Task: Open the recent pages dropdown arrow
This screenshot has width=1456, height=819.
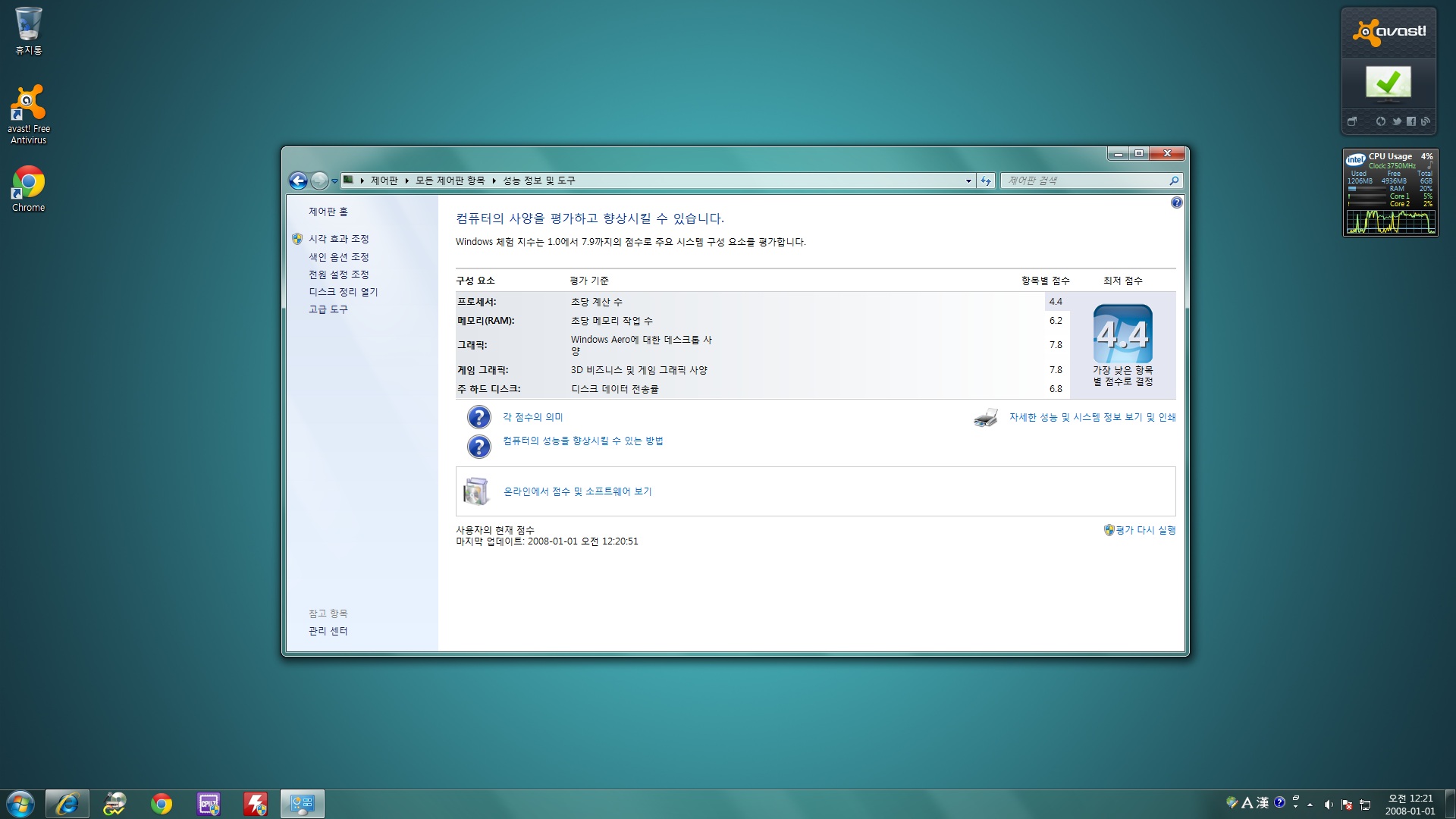Action: click(334, 181)
